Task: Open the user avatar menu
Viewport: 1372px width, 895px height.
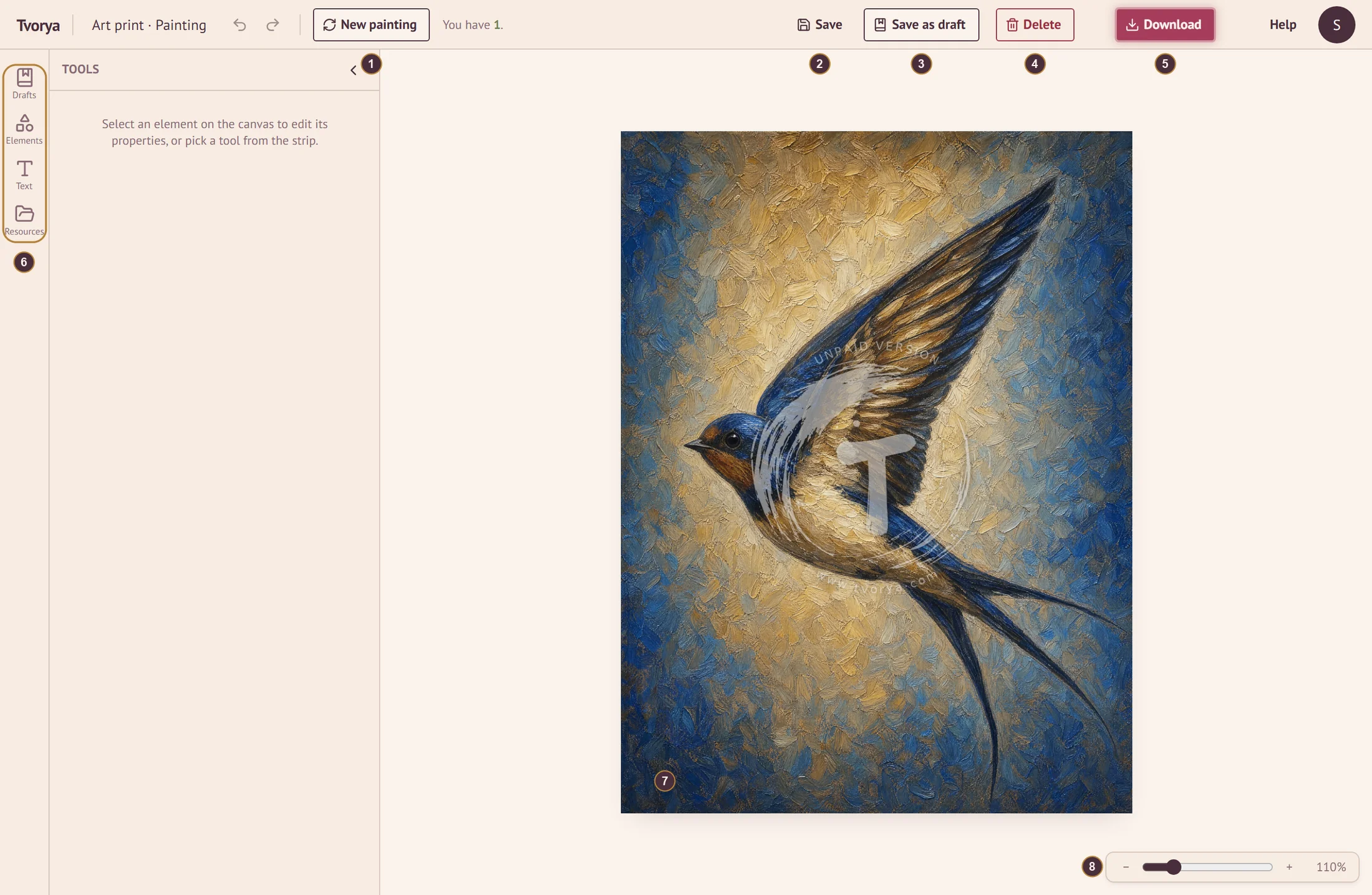Action: click(1336, 25)
